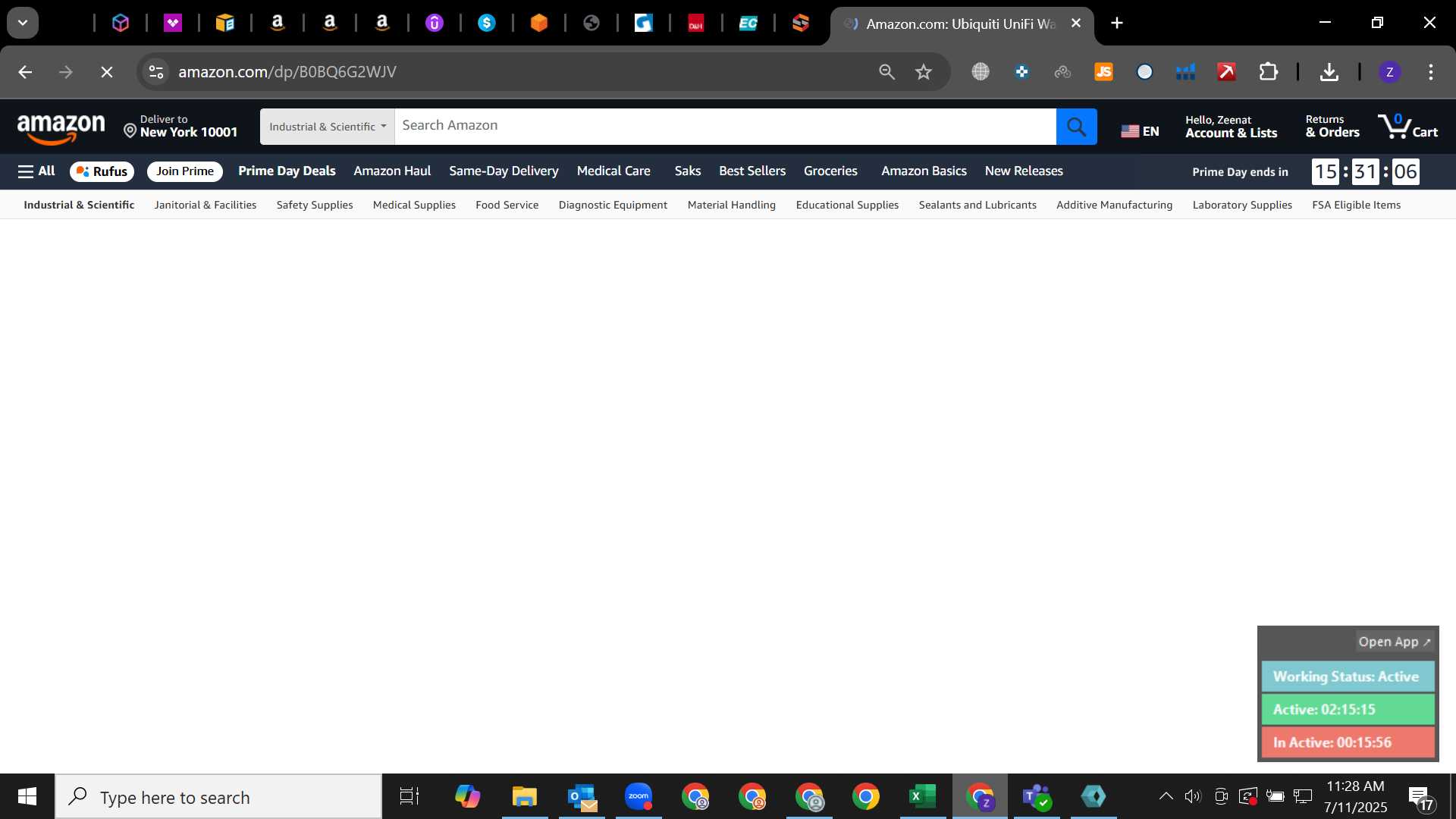
Task: Open Windows Start menu
Action: pyautogui.click(x=27, y=797)
